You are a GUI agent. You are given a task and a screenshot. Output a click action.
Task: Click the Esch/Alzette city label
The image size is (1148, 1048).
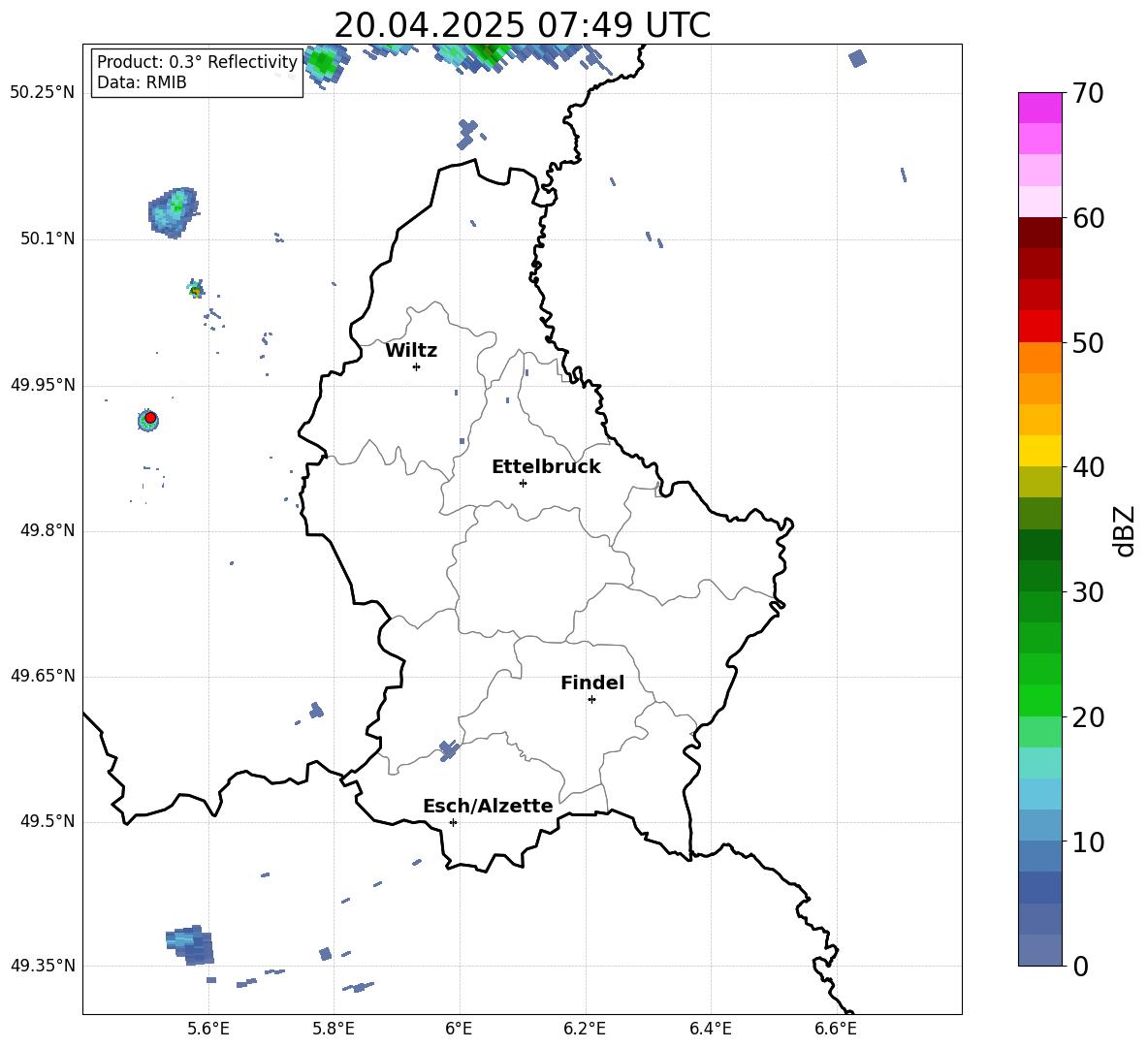pyautogui.click(x=488, y=806)
